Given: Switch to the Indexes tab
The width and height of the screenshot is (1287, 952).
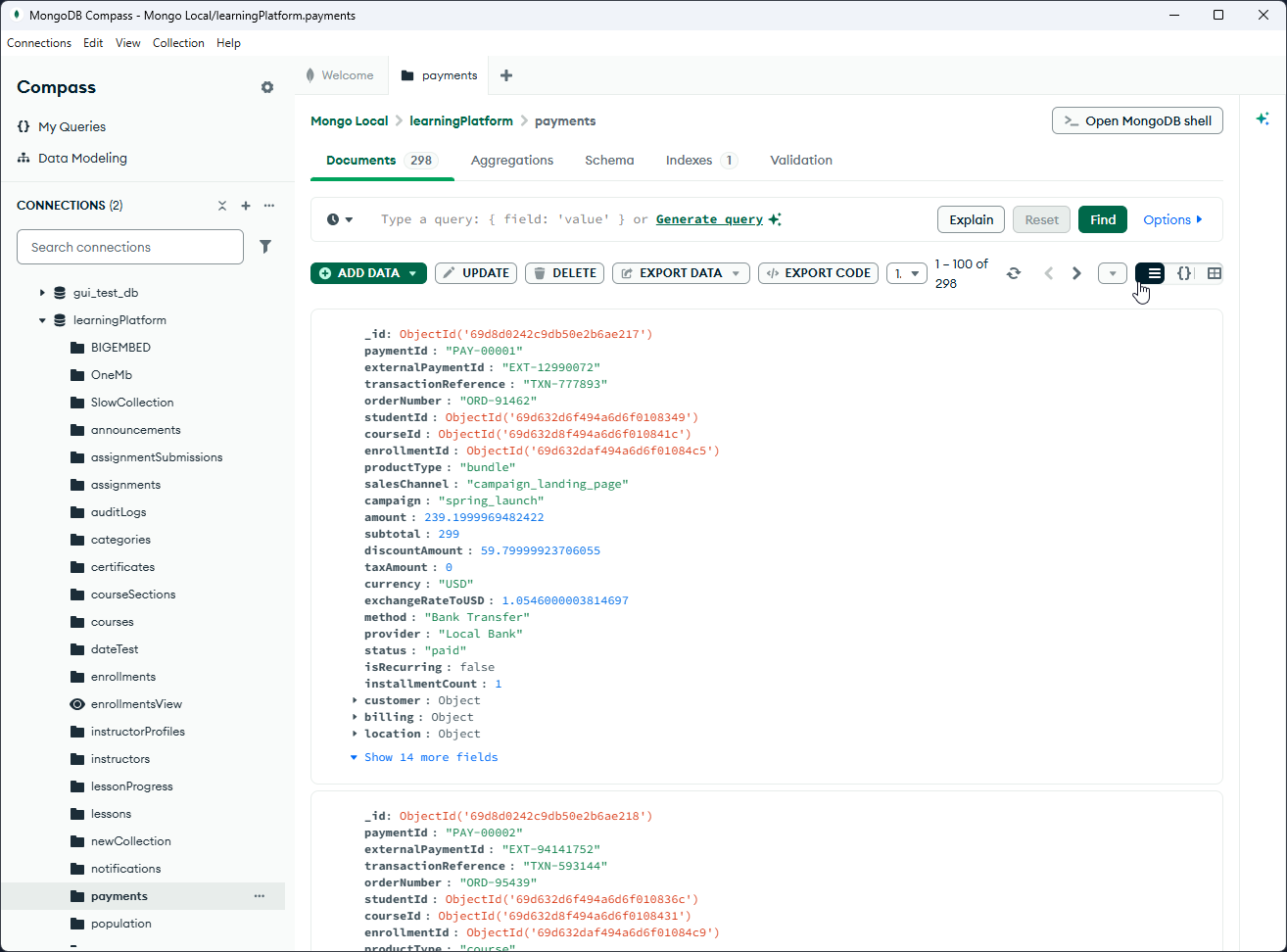Looking at the screenshot, I should point(701,160).
